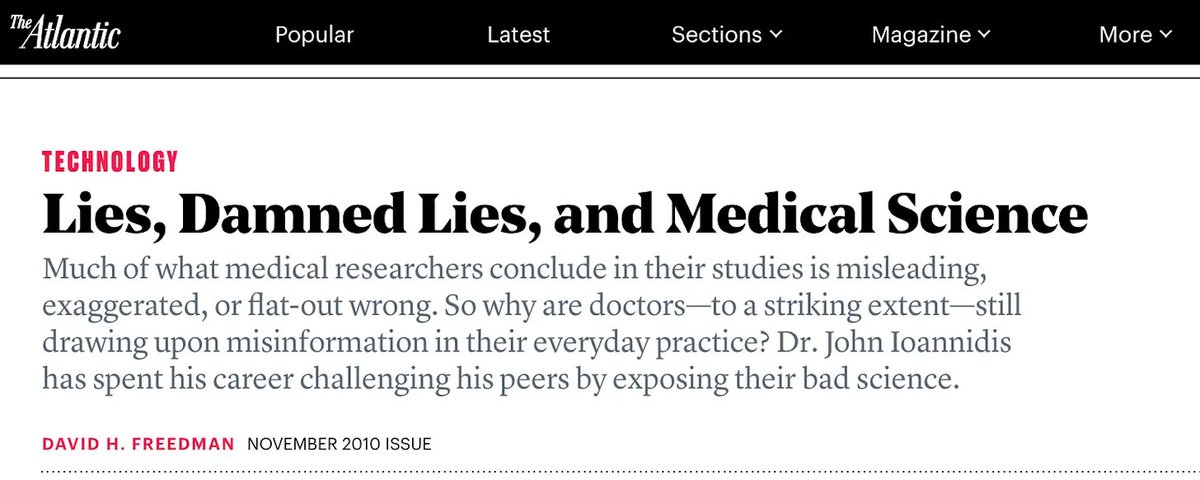Open author David H. Freedman's page
This screenshot has width=1200, height=480.
coord(137,443)
